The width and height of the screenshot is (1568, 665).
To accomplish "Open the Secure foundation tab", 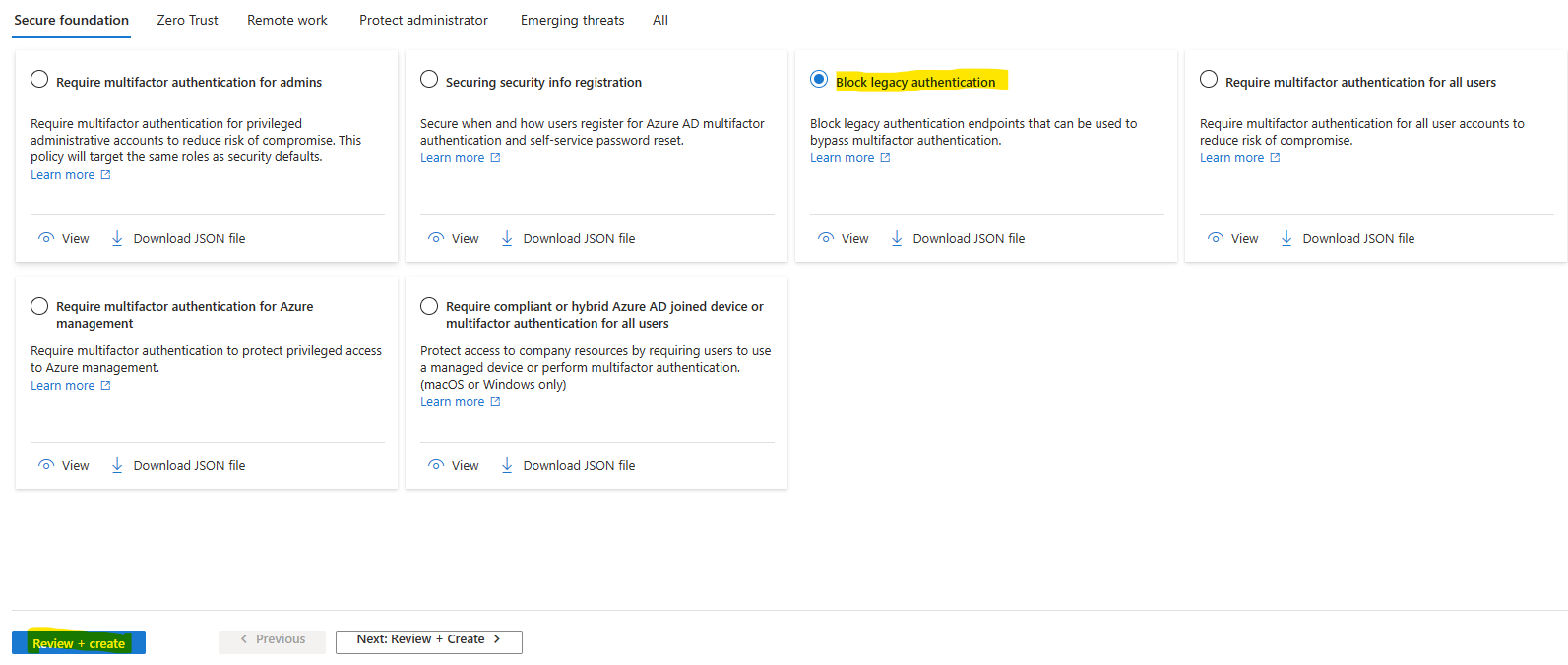I will (71, 20).
